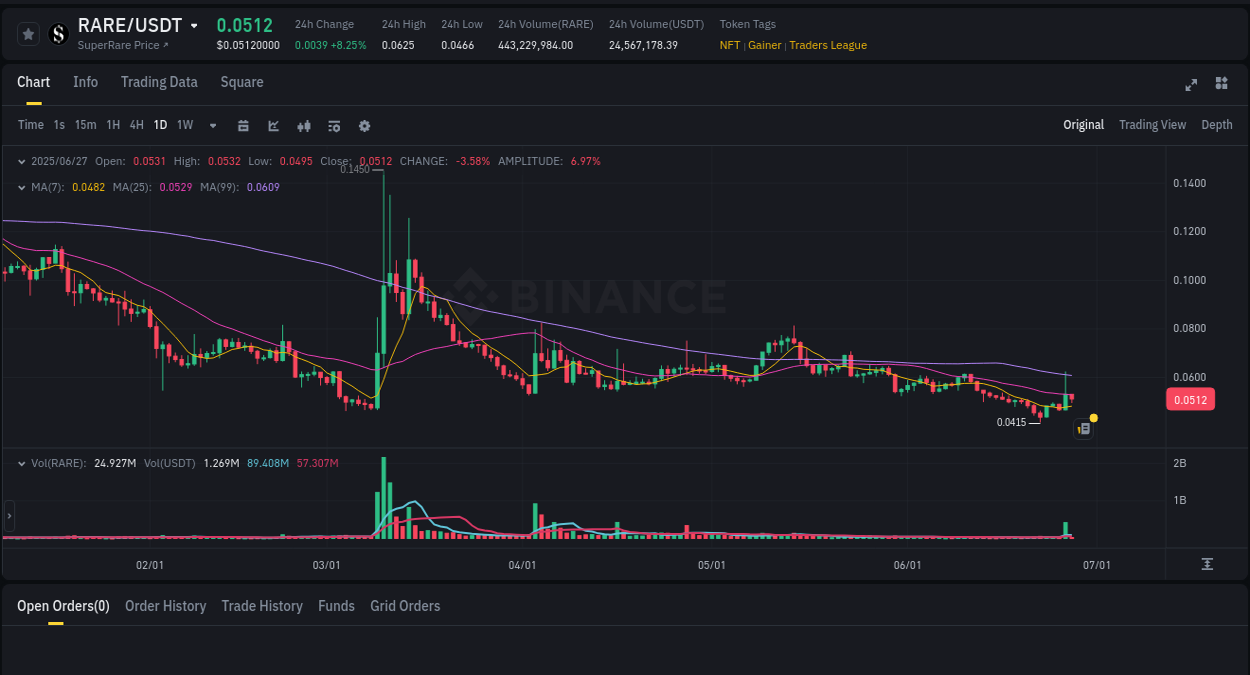
Task: Switch to the Trading Data tab
Action: tap(159, 82)
